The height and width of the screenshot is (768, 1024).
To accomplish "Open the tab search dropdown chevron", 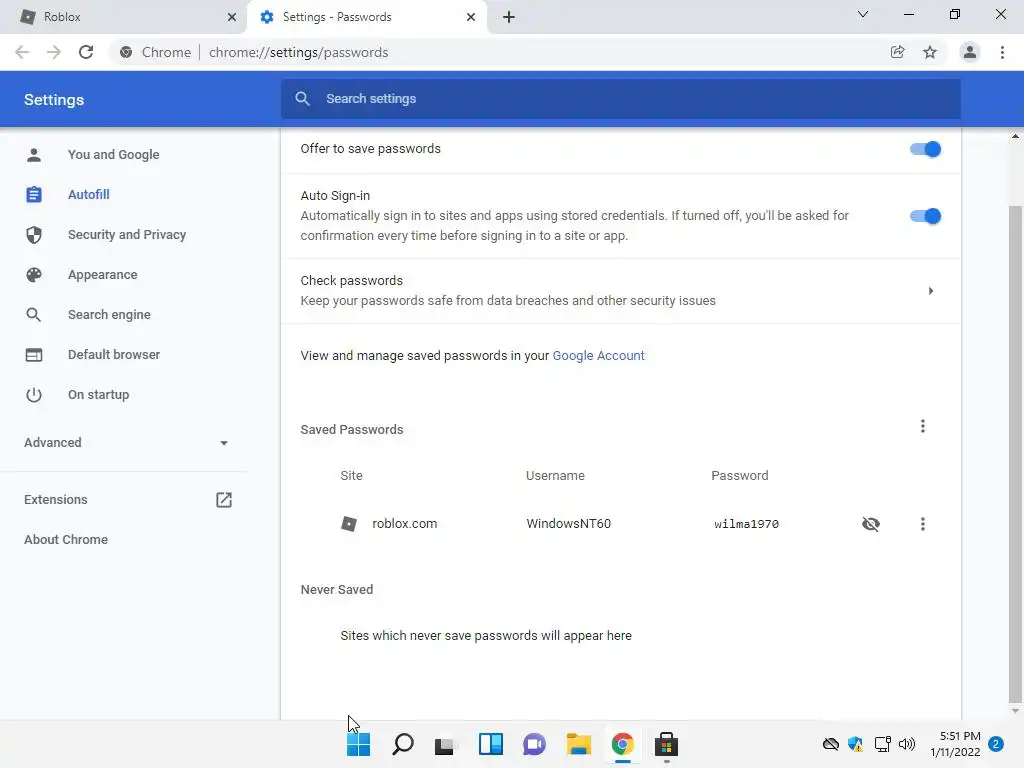I will click(x=863, y=14).
